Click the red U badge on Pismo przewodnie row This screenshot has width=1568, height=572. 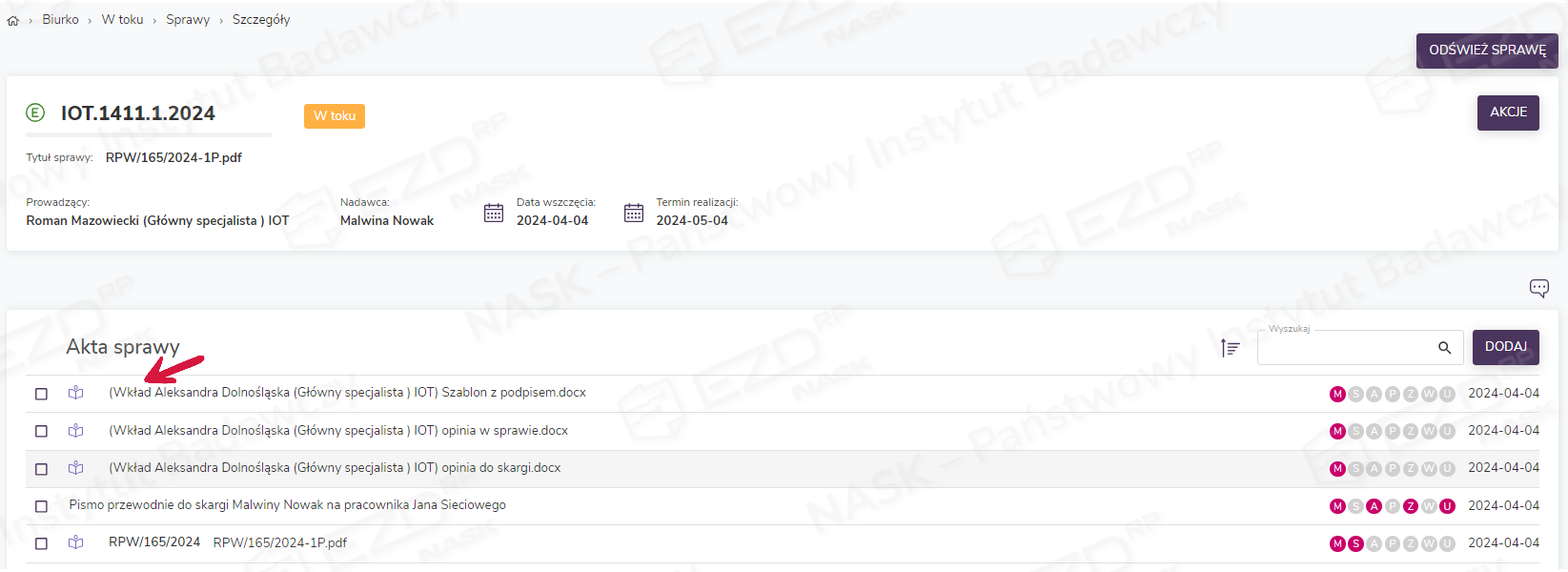coord(1447,506)
